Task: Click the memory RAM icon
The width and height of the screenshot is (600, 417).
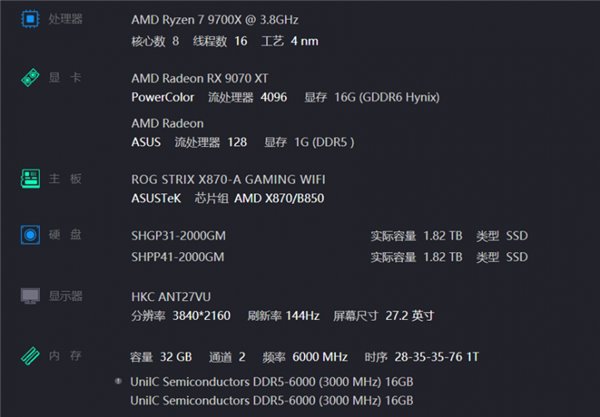Action: tap(30, 356)
